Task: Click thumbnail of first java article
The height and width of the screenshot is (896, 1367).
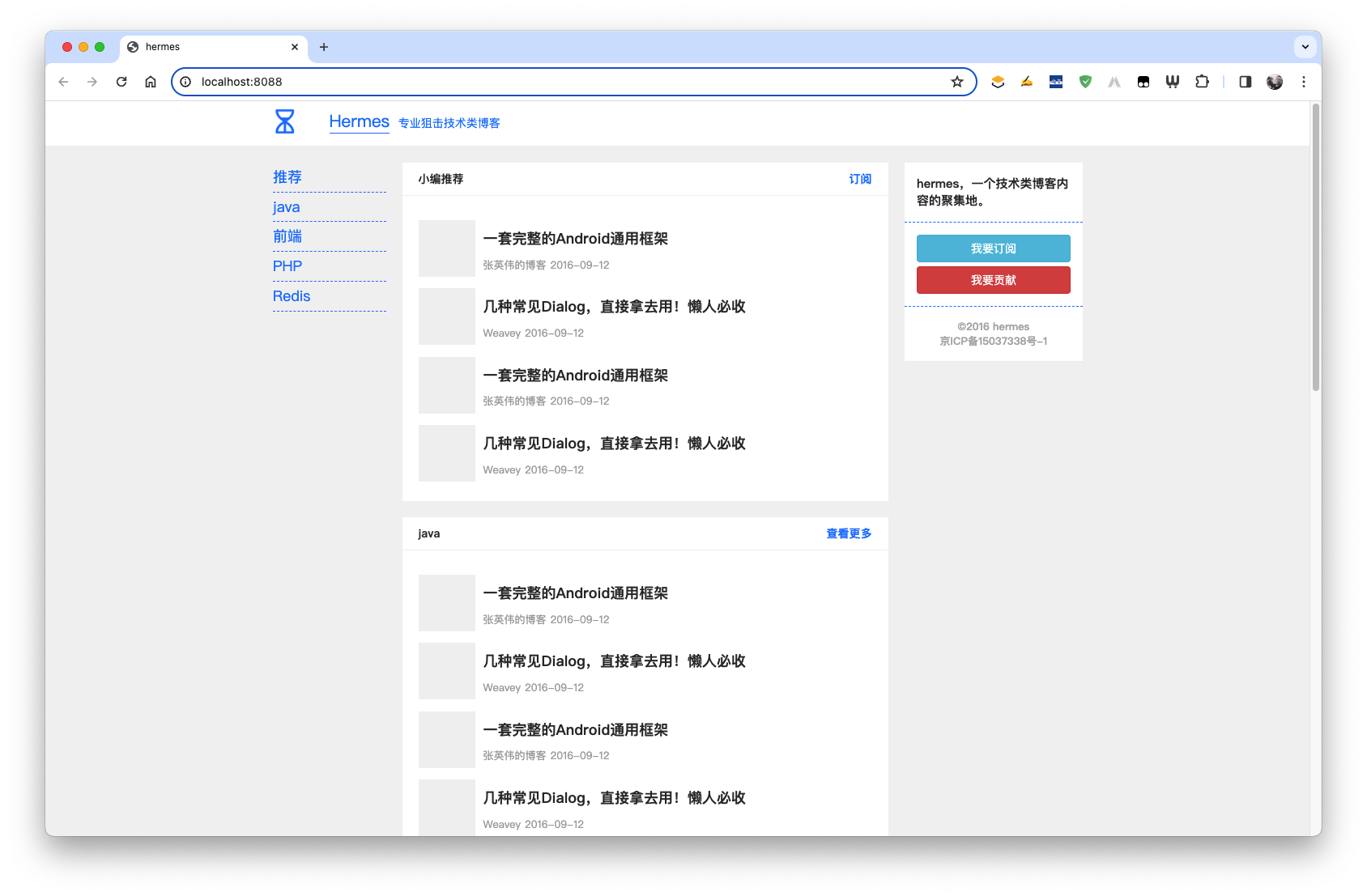Action: tap(447, 603)
